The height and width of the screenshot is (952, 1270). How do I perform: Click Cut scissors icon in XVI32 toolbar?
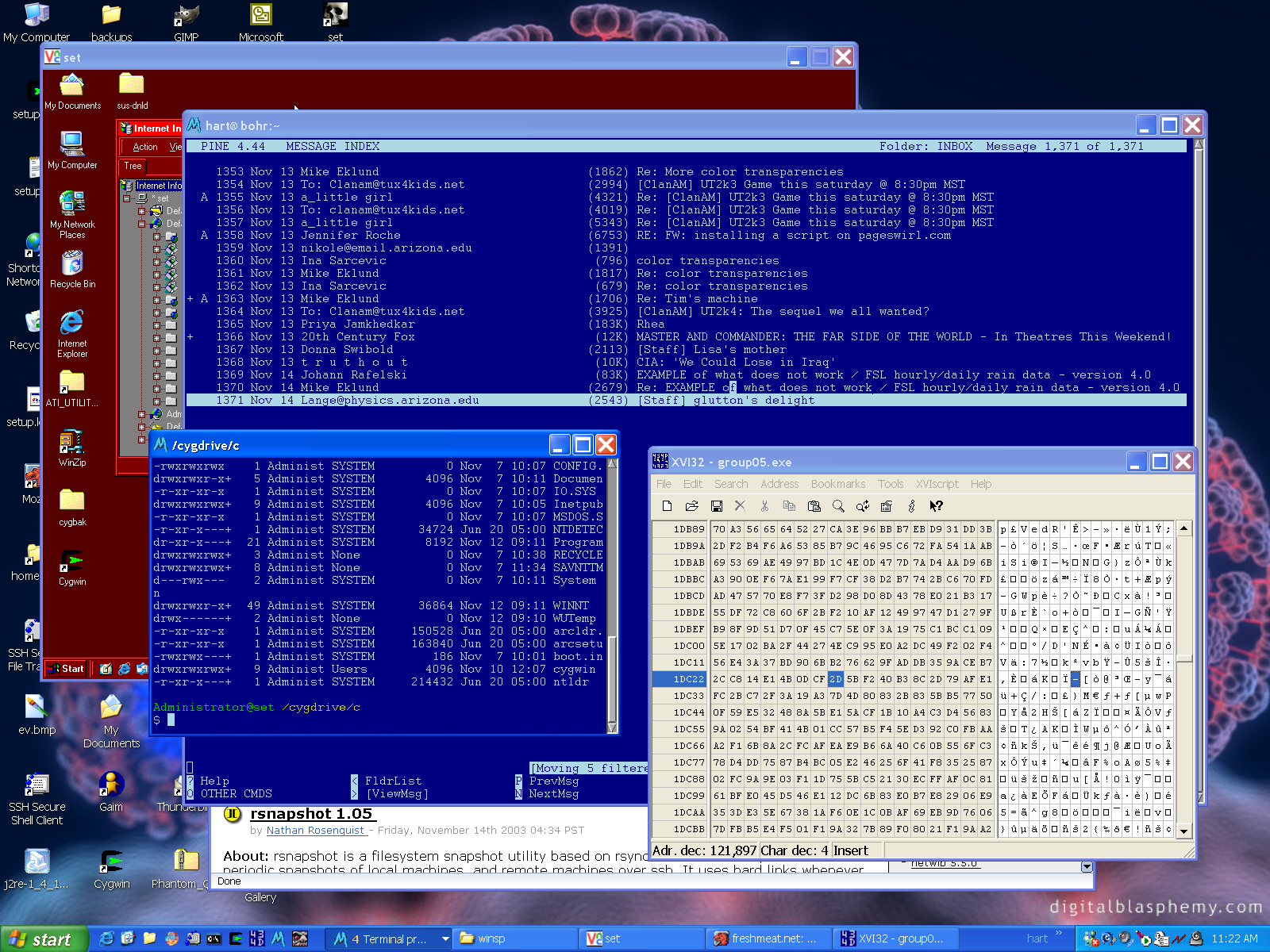pos(764,506)
